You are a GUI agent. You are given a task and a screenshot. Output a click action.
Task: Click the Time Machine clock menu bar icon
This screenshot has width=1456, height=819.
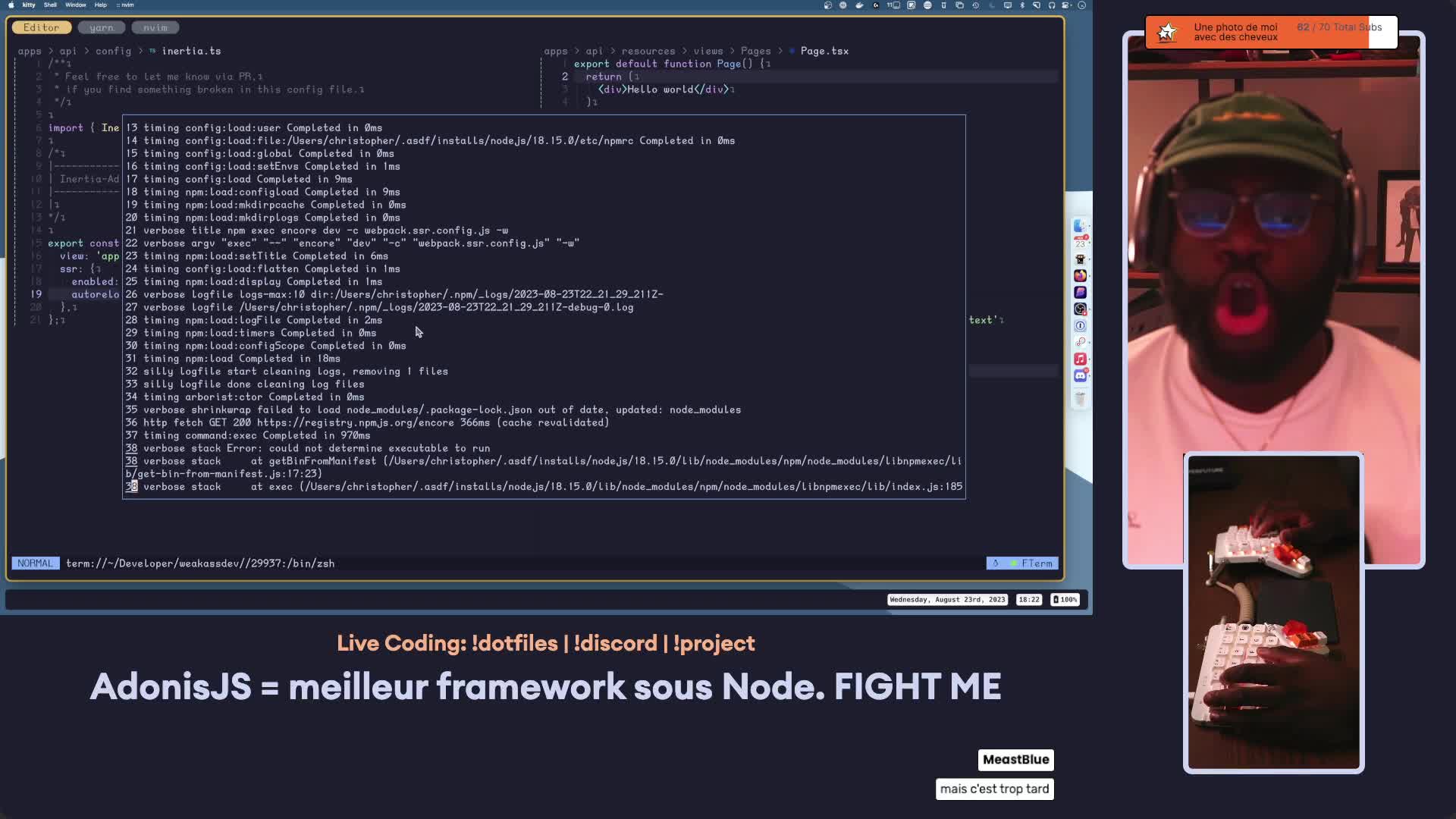[x=976, y=5]
